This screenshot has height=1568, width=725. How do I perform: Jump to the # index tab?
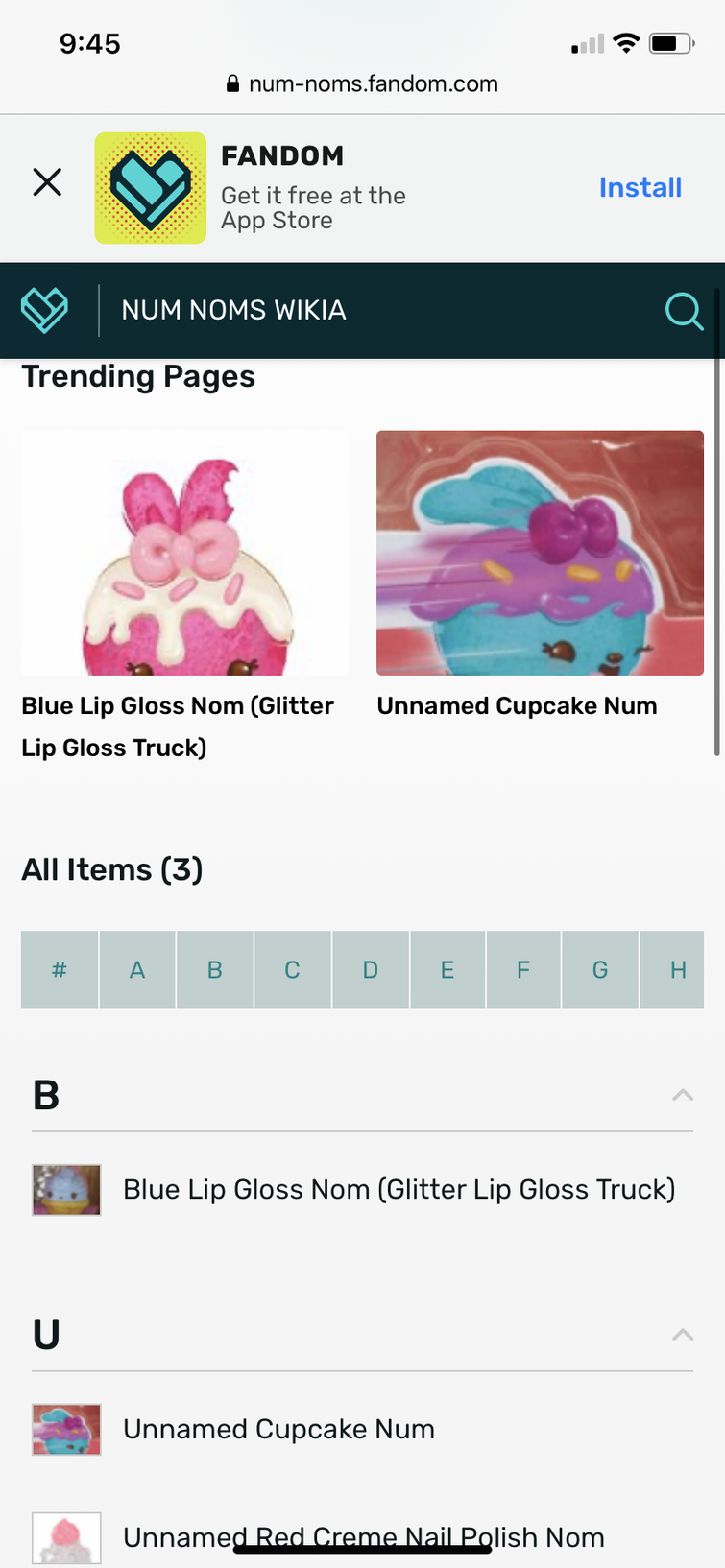coord(60,969)
